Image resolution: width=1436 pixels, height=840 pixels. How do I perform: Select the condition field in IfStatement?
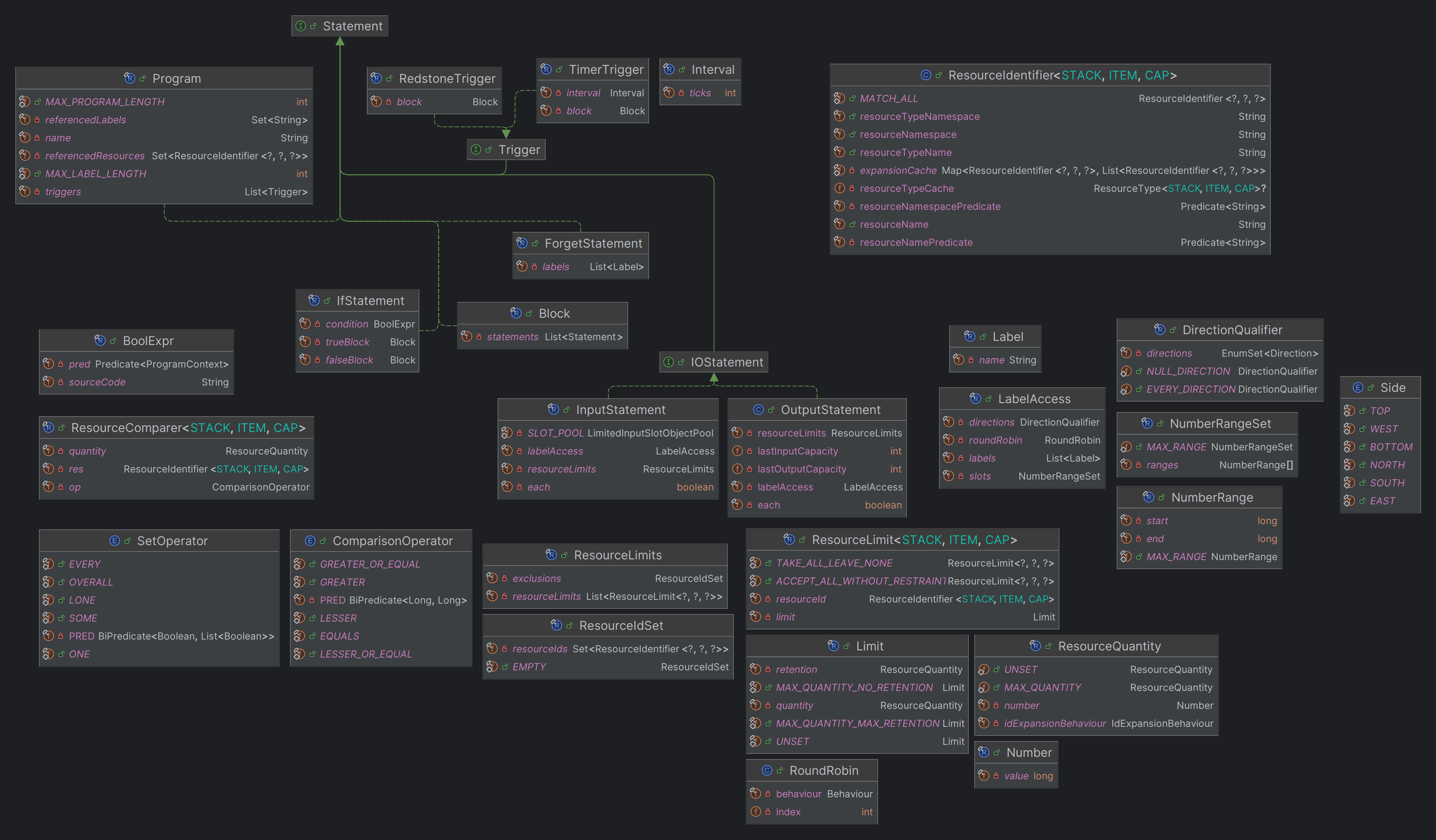tap(347, 324)
